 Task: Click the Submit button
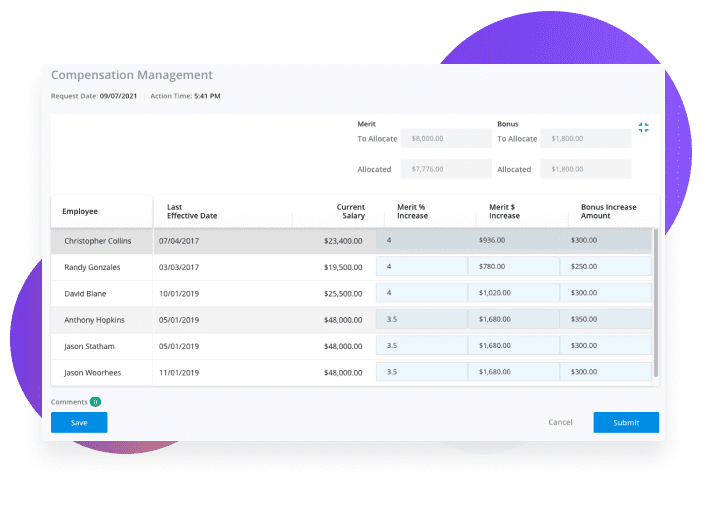[x=626, y=422]
